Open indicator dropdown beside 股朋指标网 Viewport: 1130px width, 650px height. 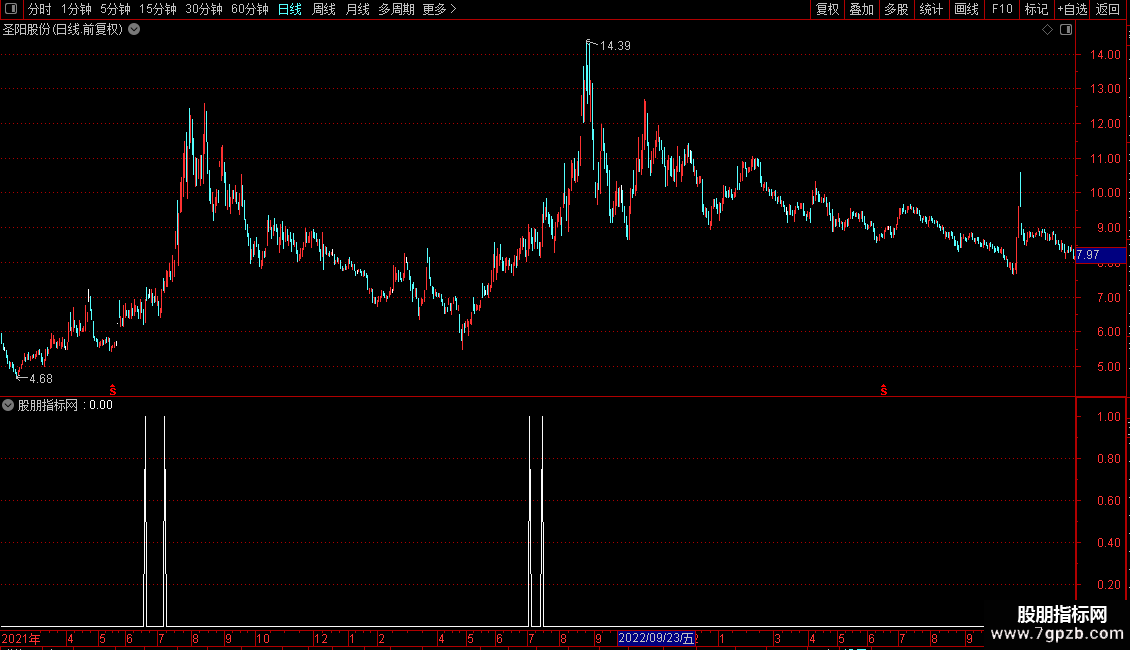(x=8, y=405)
